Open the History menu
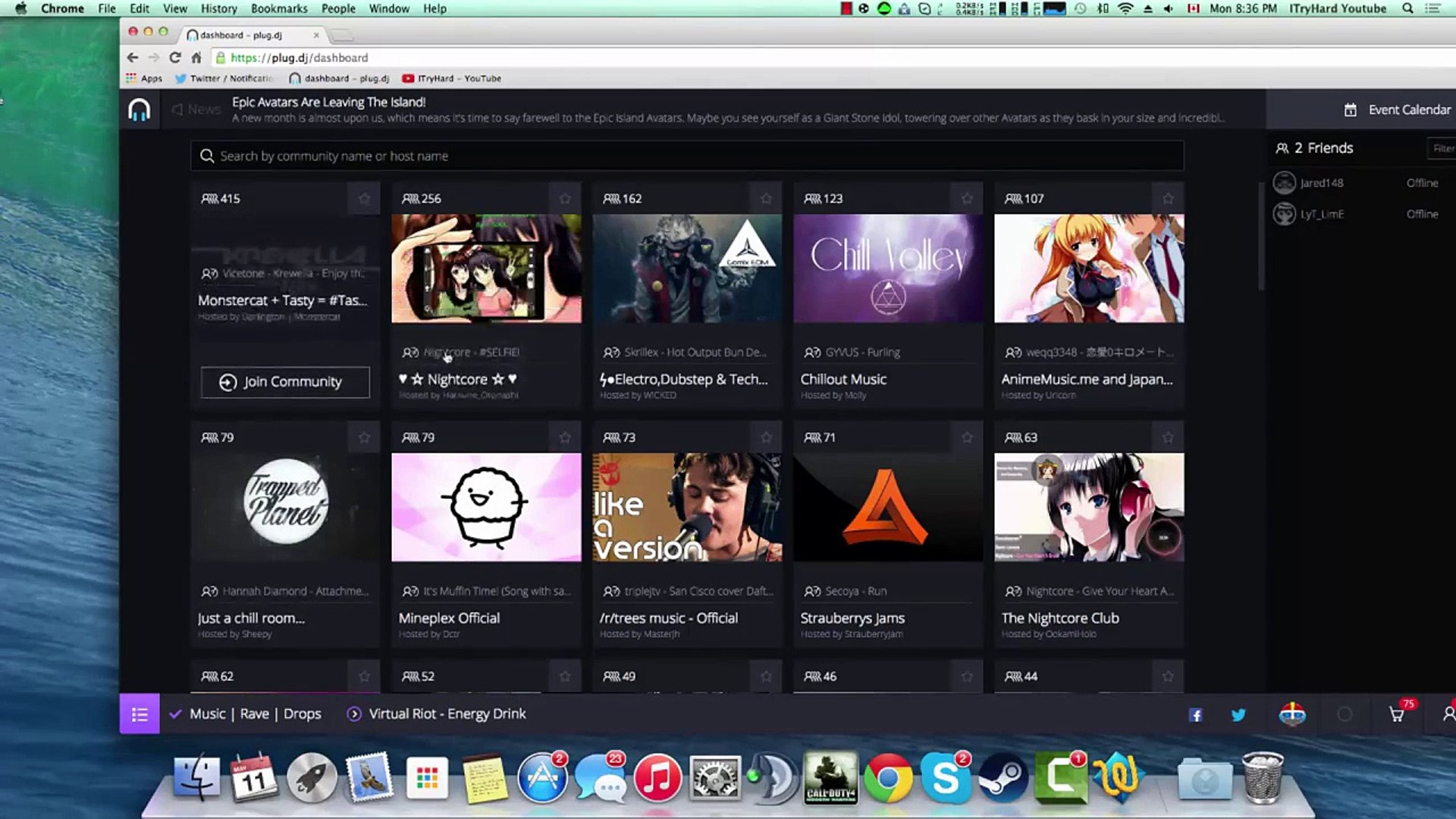The height and width of the screenshot is (819, 1456). [x=219, y=8]
